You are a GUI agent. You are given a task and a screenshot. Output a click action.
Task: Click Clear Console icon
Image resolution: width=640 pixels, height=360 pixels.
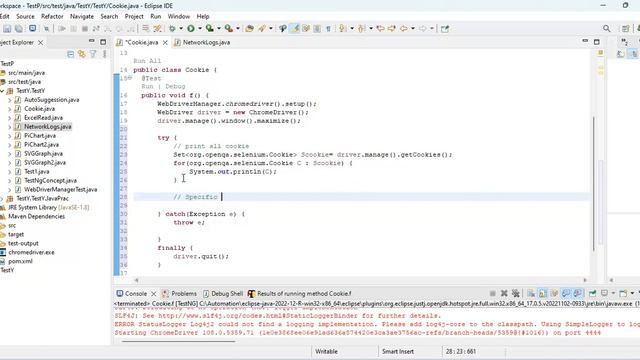pyautogui.click(x=531, y=293)
